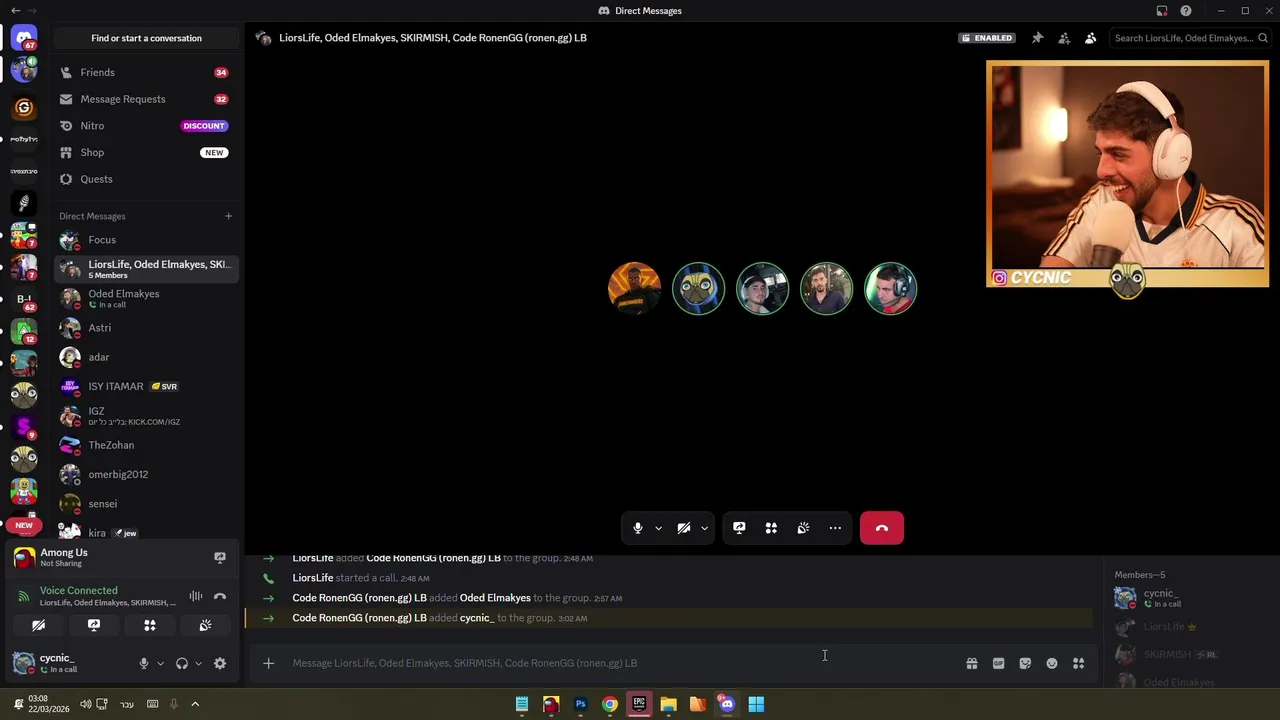Open the Voice Connected connection details
The width and height of the screenshot is (1280, 720).
(78, 591)
